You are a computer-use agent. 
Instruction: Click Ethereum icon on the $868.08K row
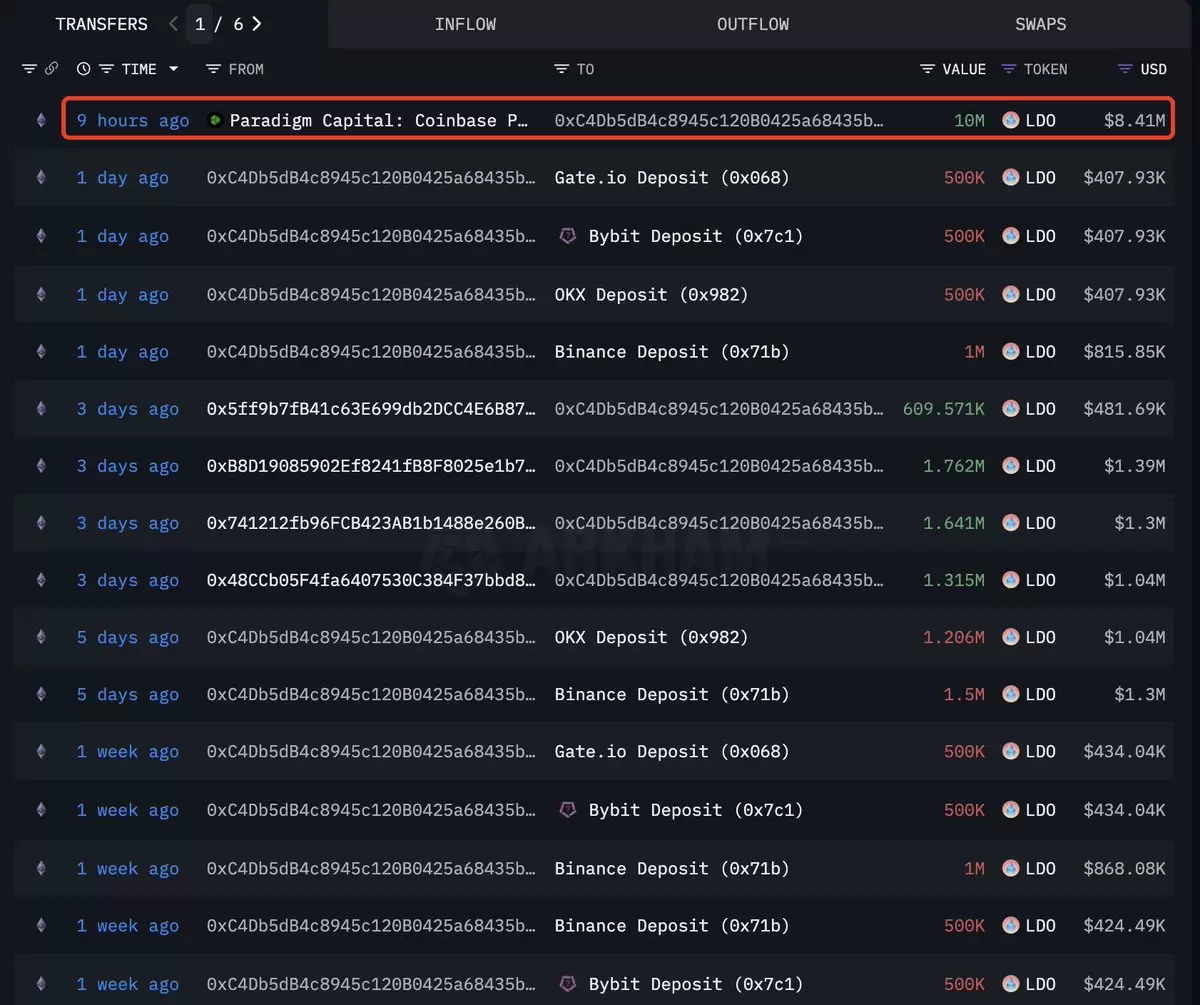click(41, 869)
